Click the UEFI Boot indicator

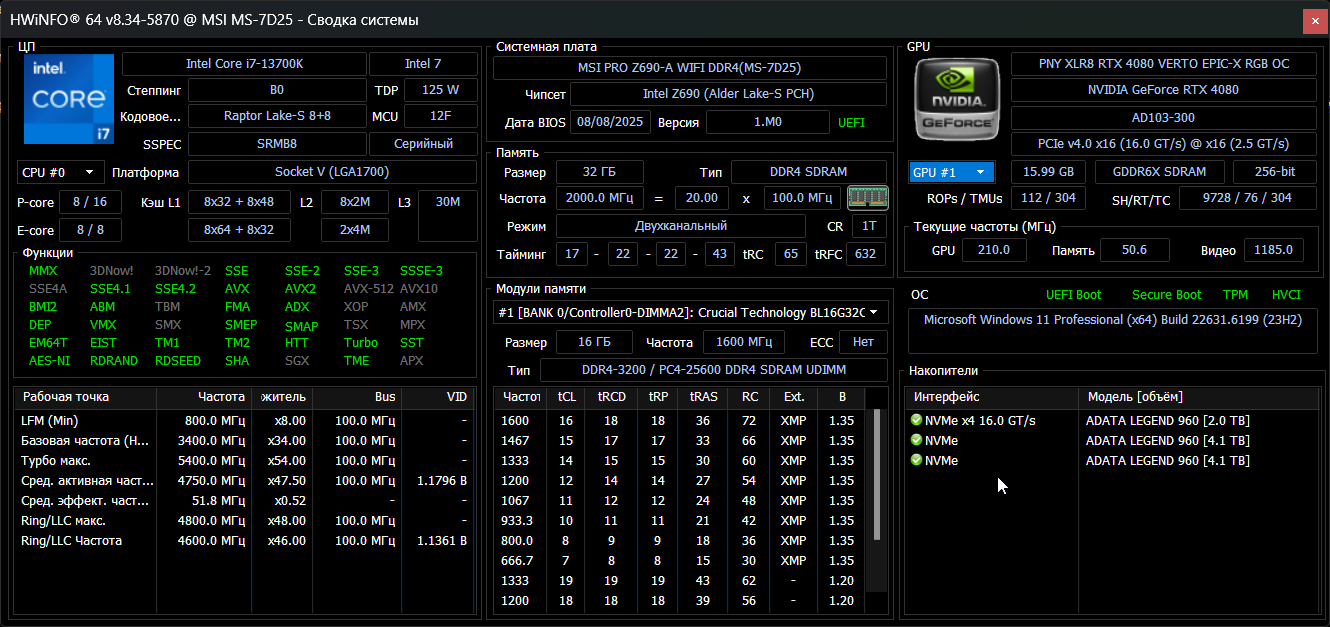pos(1073,295)
